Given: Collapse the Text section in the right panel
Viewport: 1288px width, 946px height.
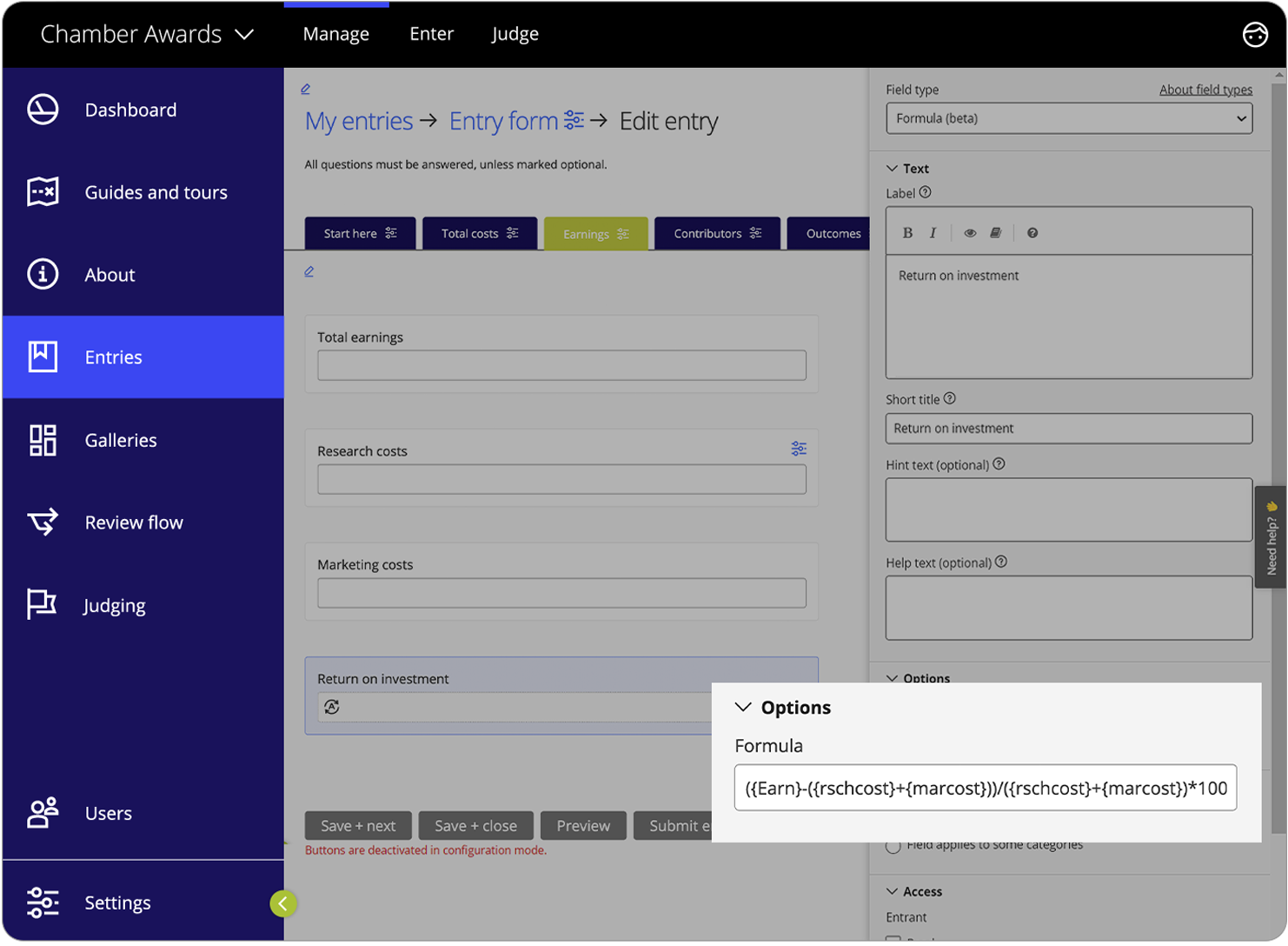Looking at the screenshot, I should click(891, 168).
